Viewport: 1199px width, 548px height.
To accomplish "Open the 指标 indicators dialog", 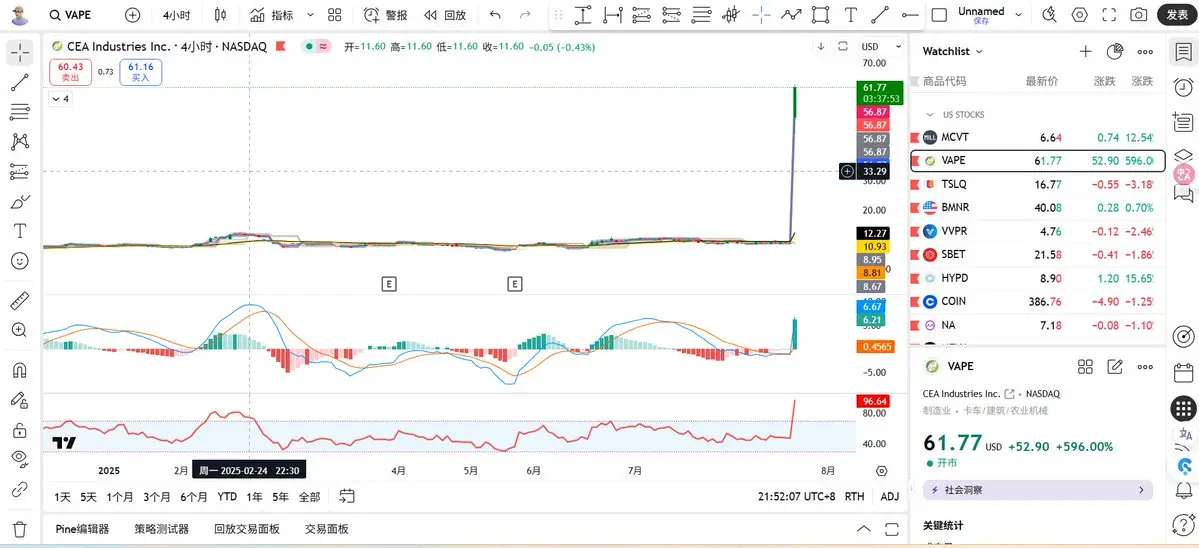I will tap(272, 15).
